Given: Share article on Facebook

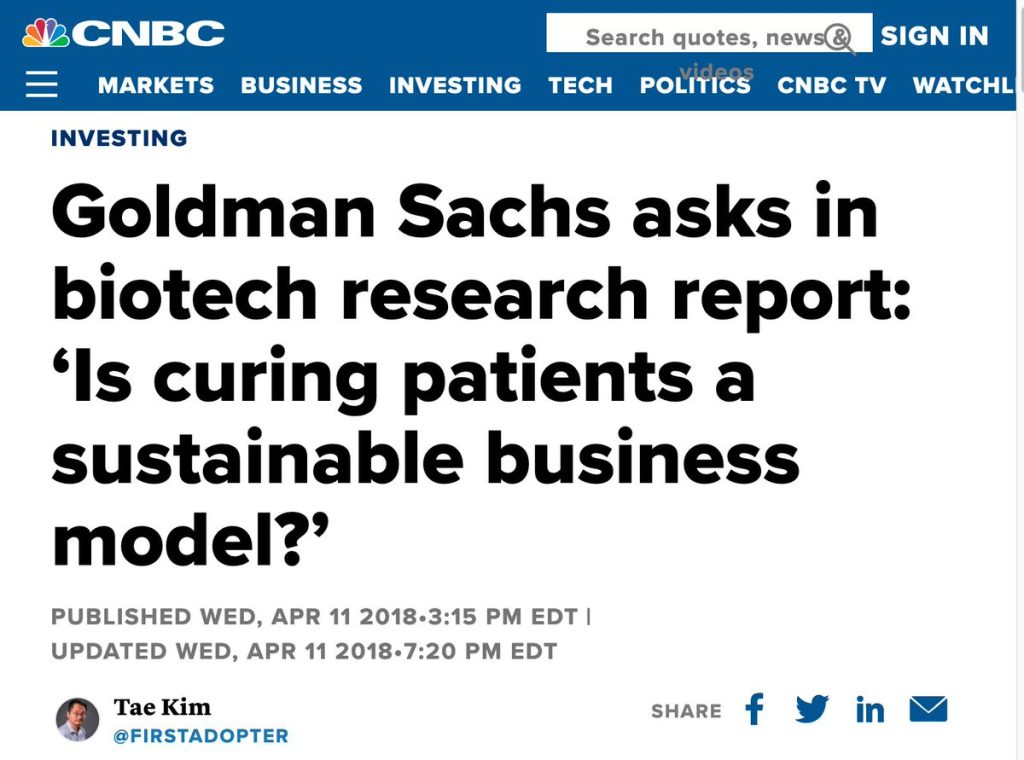Looking at the screenshot, I should pyautogui.click(x=754, y=709).
